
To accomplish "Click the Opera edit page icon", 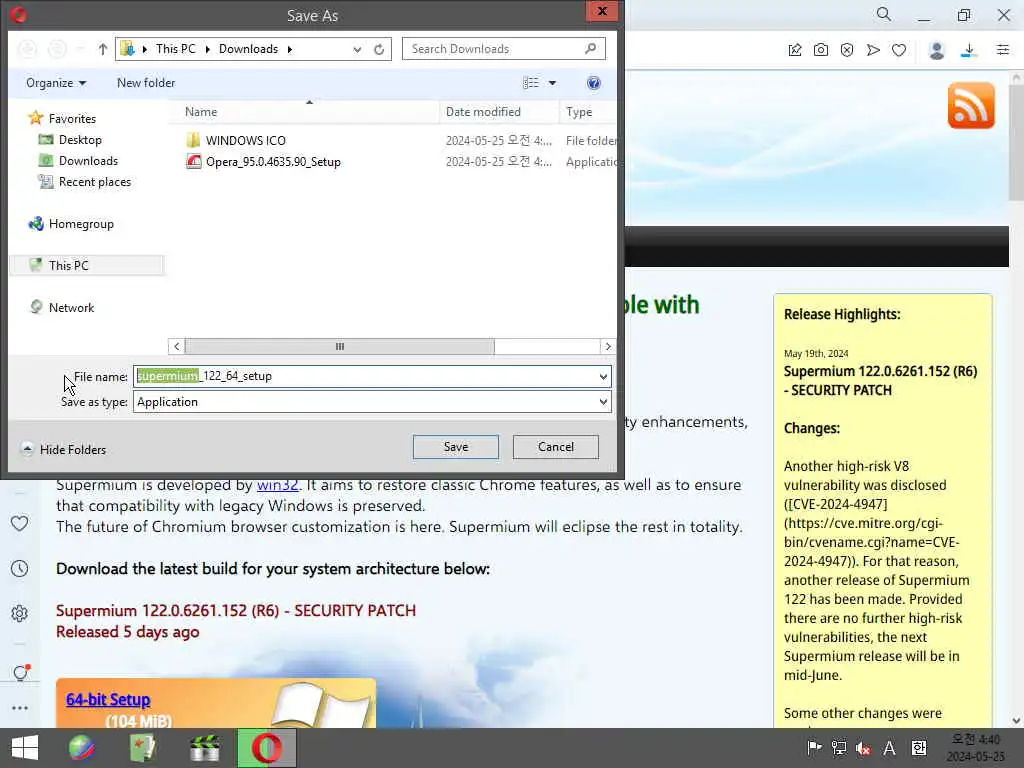I will 795,50.
